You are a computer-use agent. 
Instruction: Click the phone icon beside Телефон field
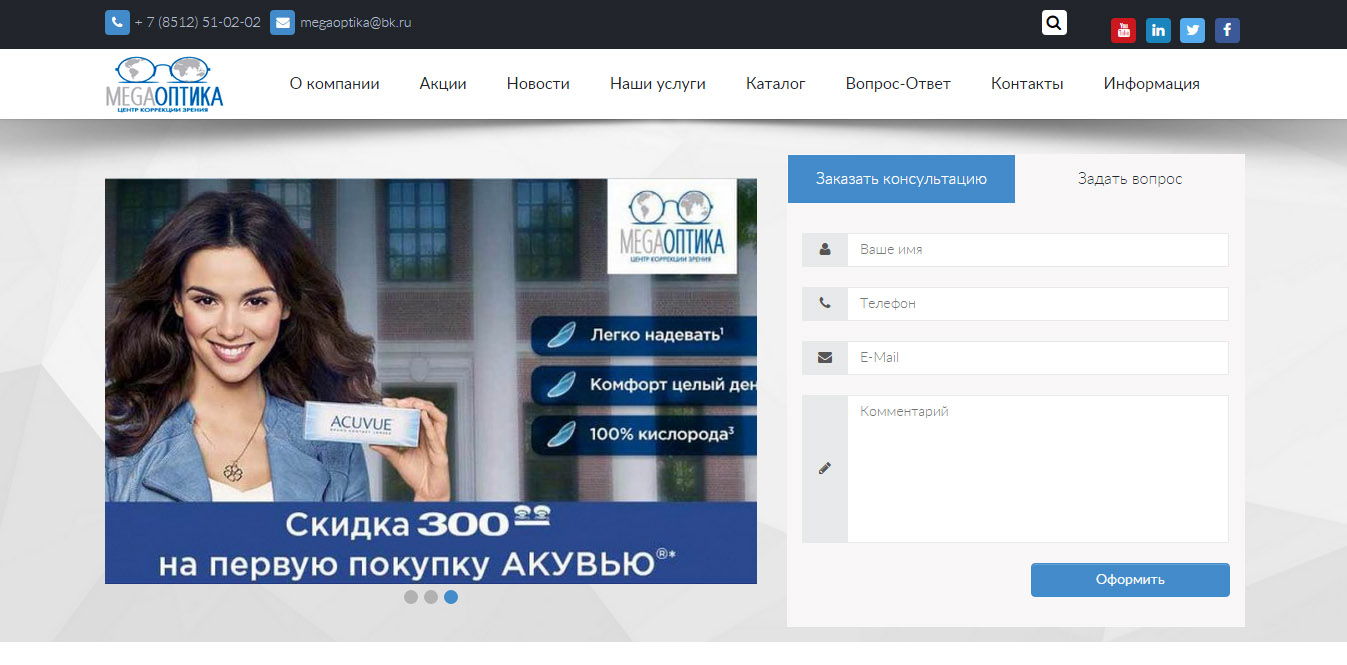click(825, 304)
